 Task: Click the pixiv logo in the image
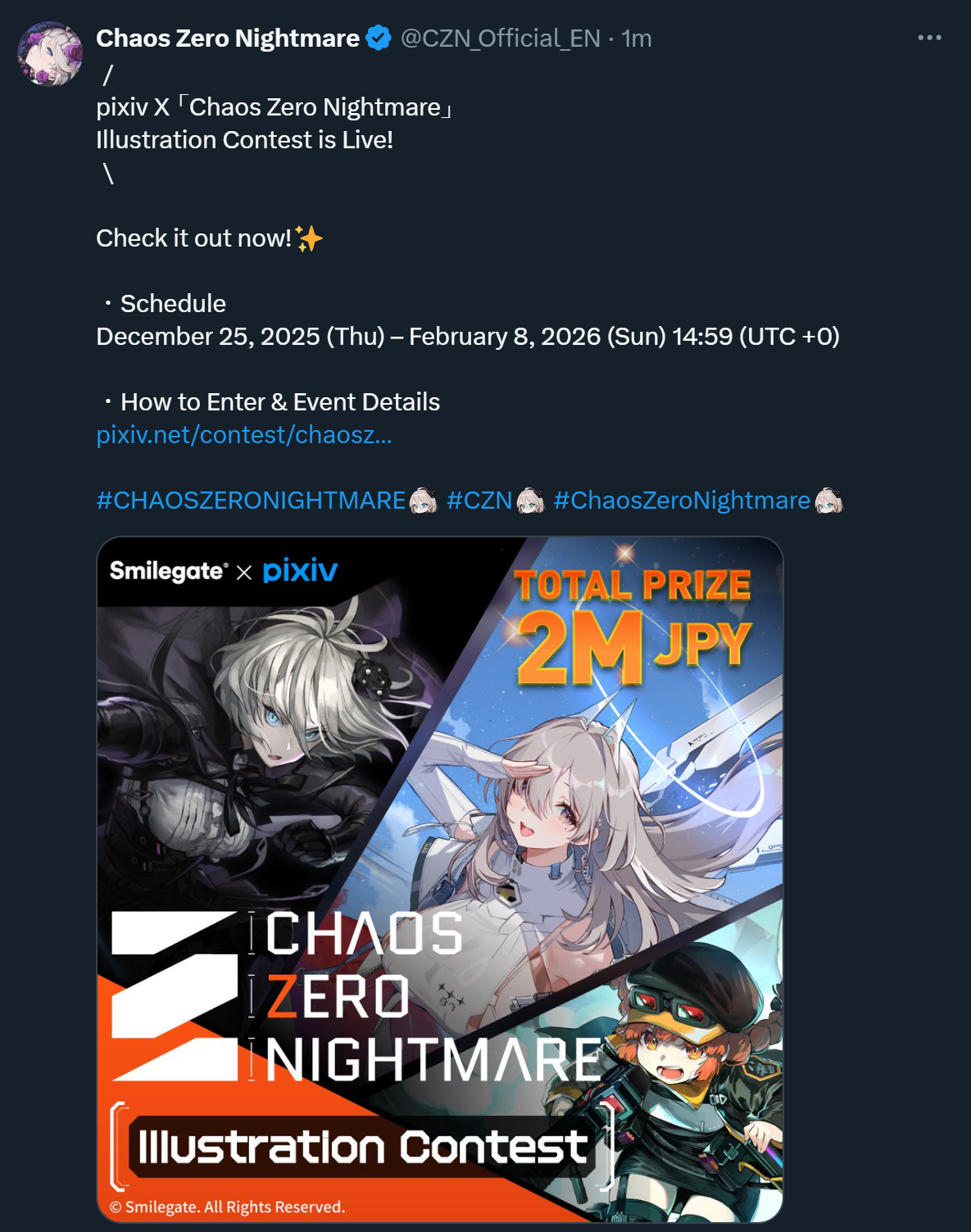[300, 571]
